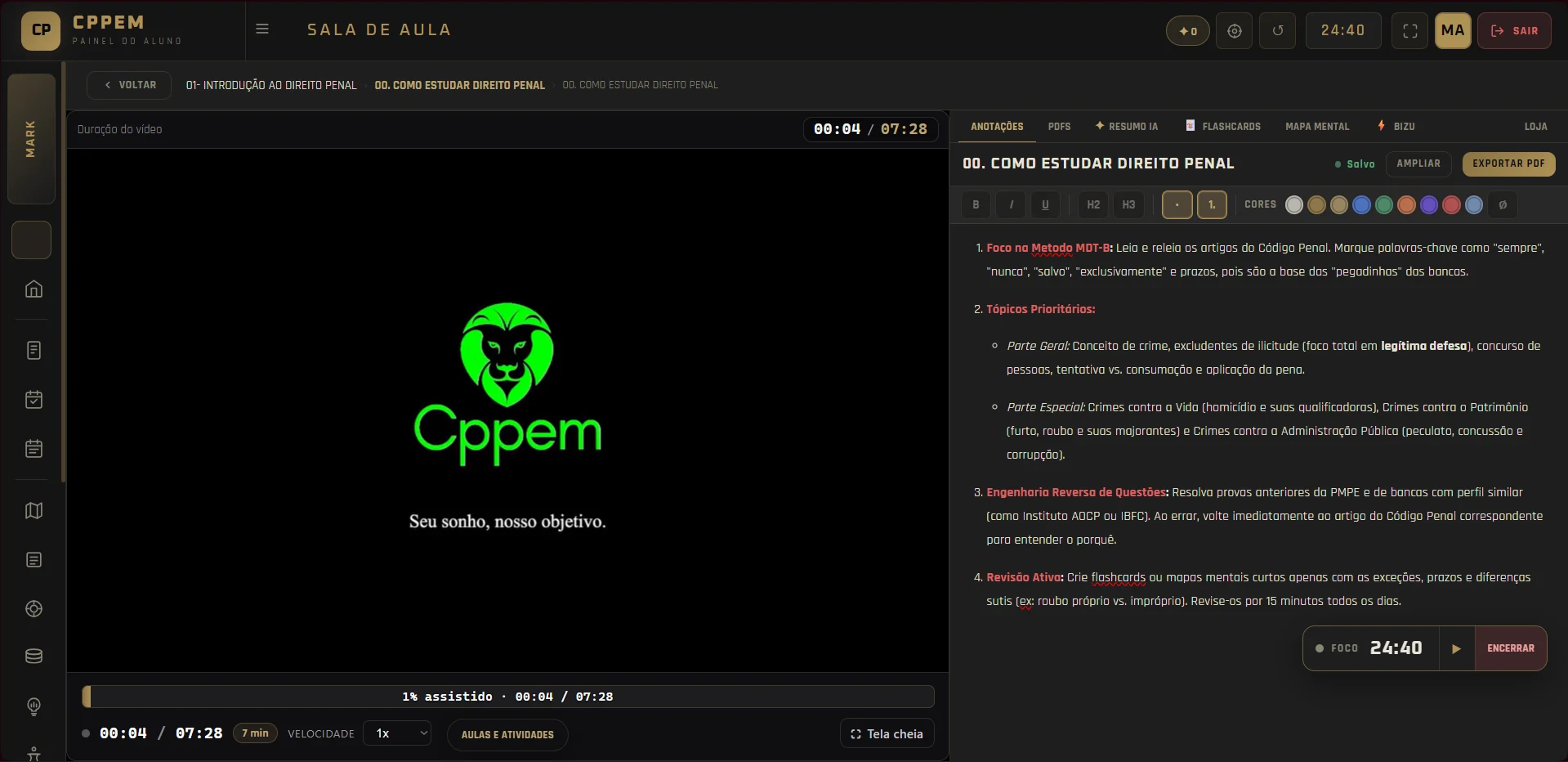Go to 01- Introdução ao Direito Penal breadcrumb

point(271,85)
